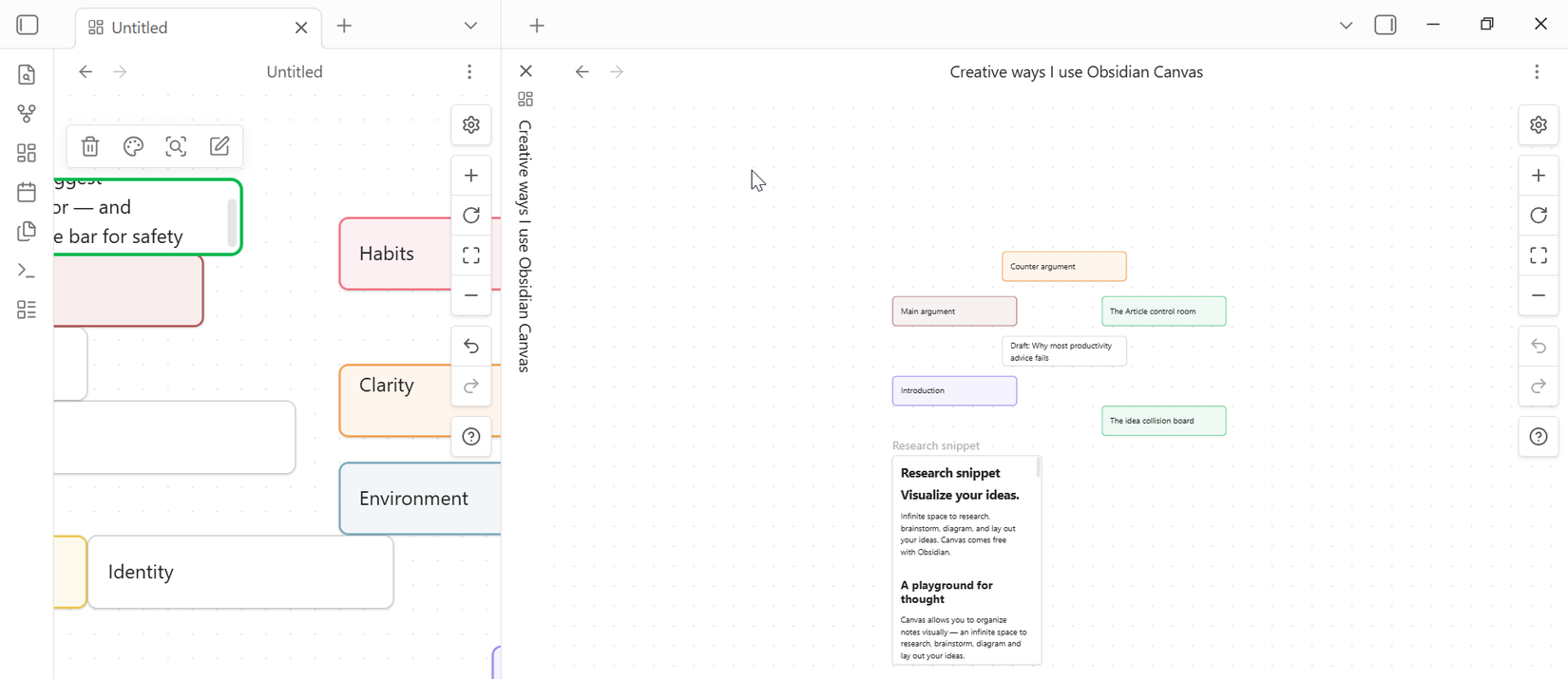Zoom in on the Untitled canvas
Image resolution: width=1568 pixels, height=679 pixels.
point(471,176)
